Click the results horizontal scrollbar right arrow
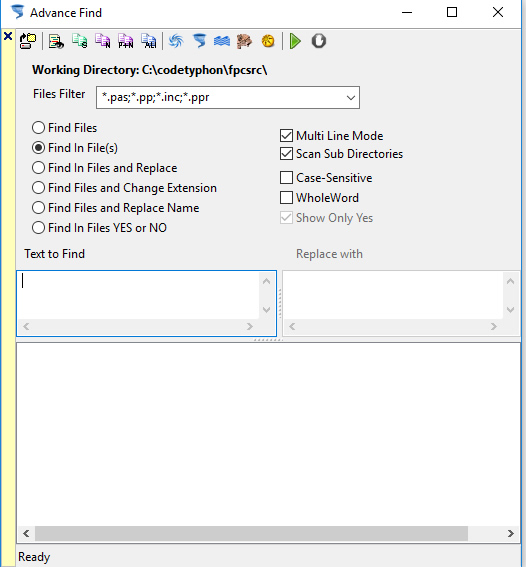The image size is (526, 567). tap(510, 533)
